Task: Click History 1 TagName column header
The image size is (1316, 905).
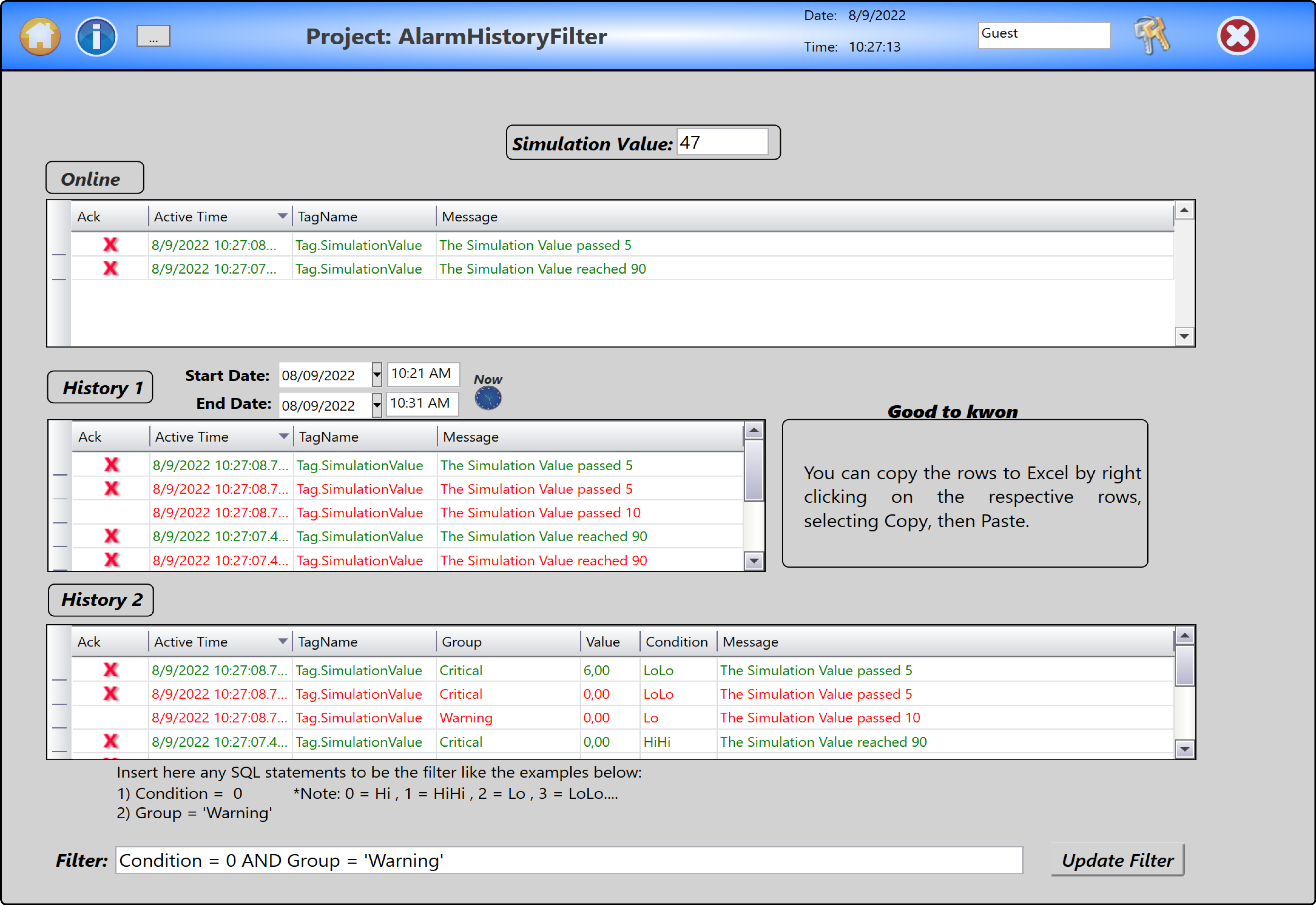Action: coord(365,437)
